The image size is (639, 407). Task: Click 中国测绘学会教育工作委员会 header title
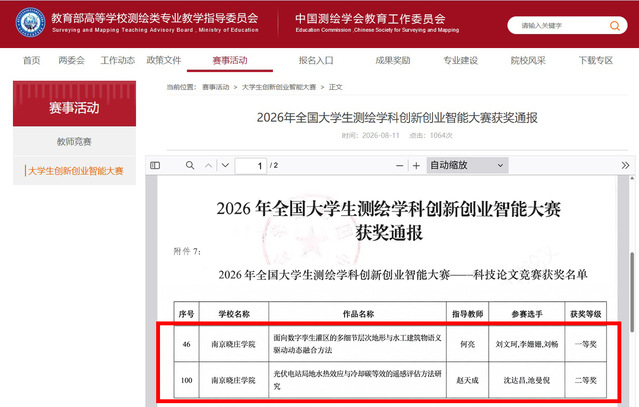(370, 18)
